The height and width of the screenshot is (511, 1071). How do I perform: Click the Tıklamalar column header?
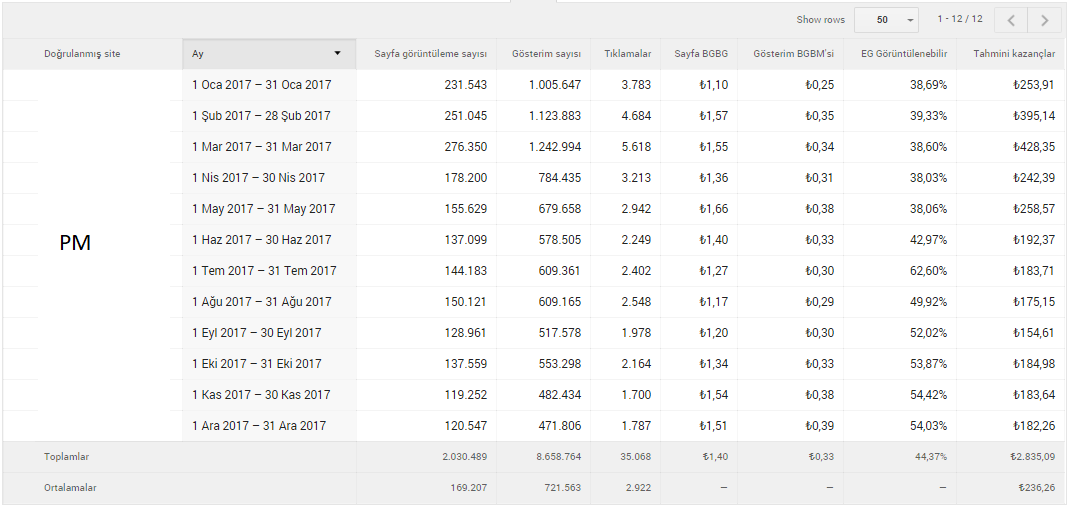pos(628,54)
